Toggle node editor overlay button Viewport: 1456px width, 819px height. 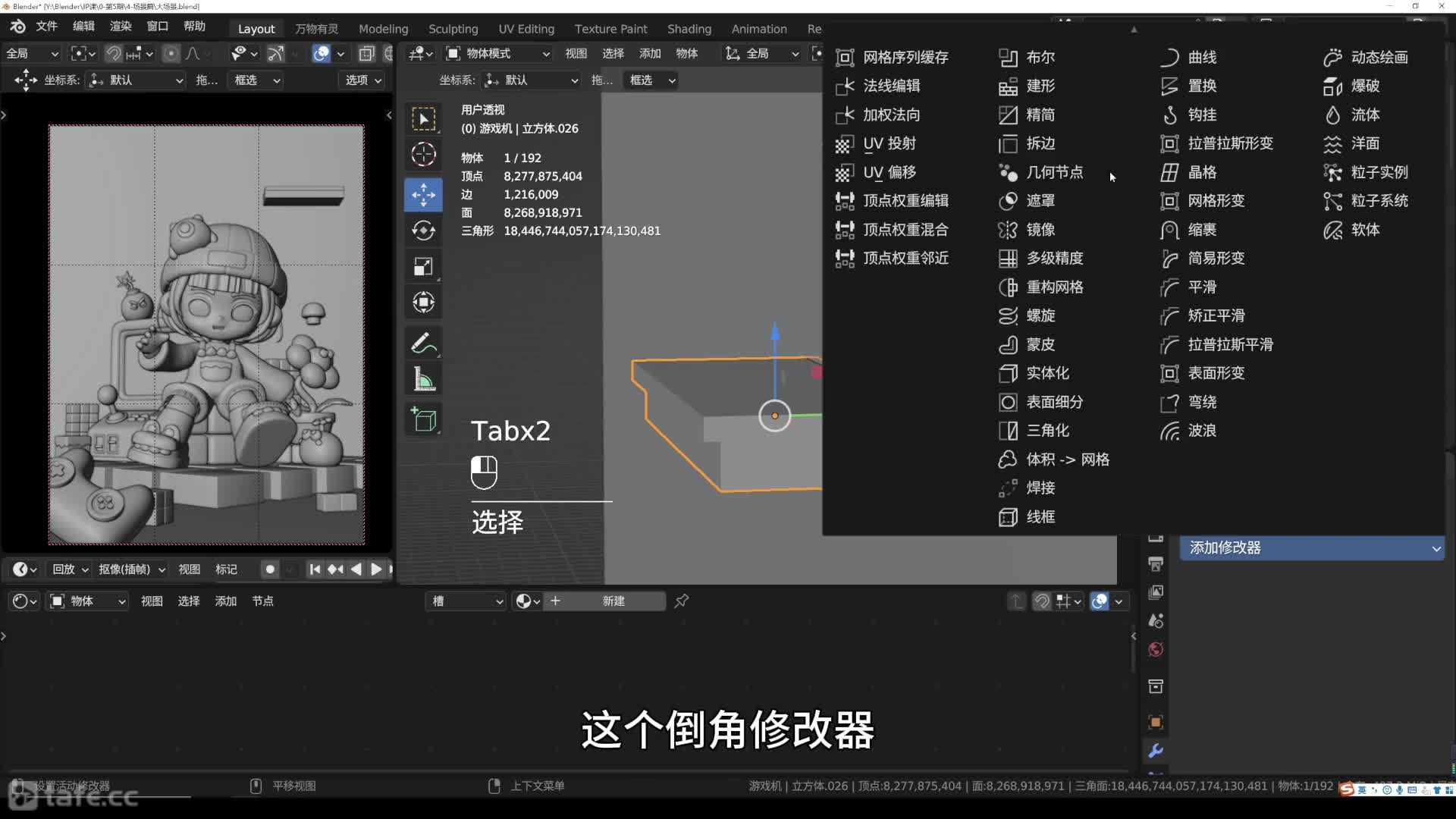1099,601
